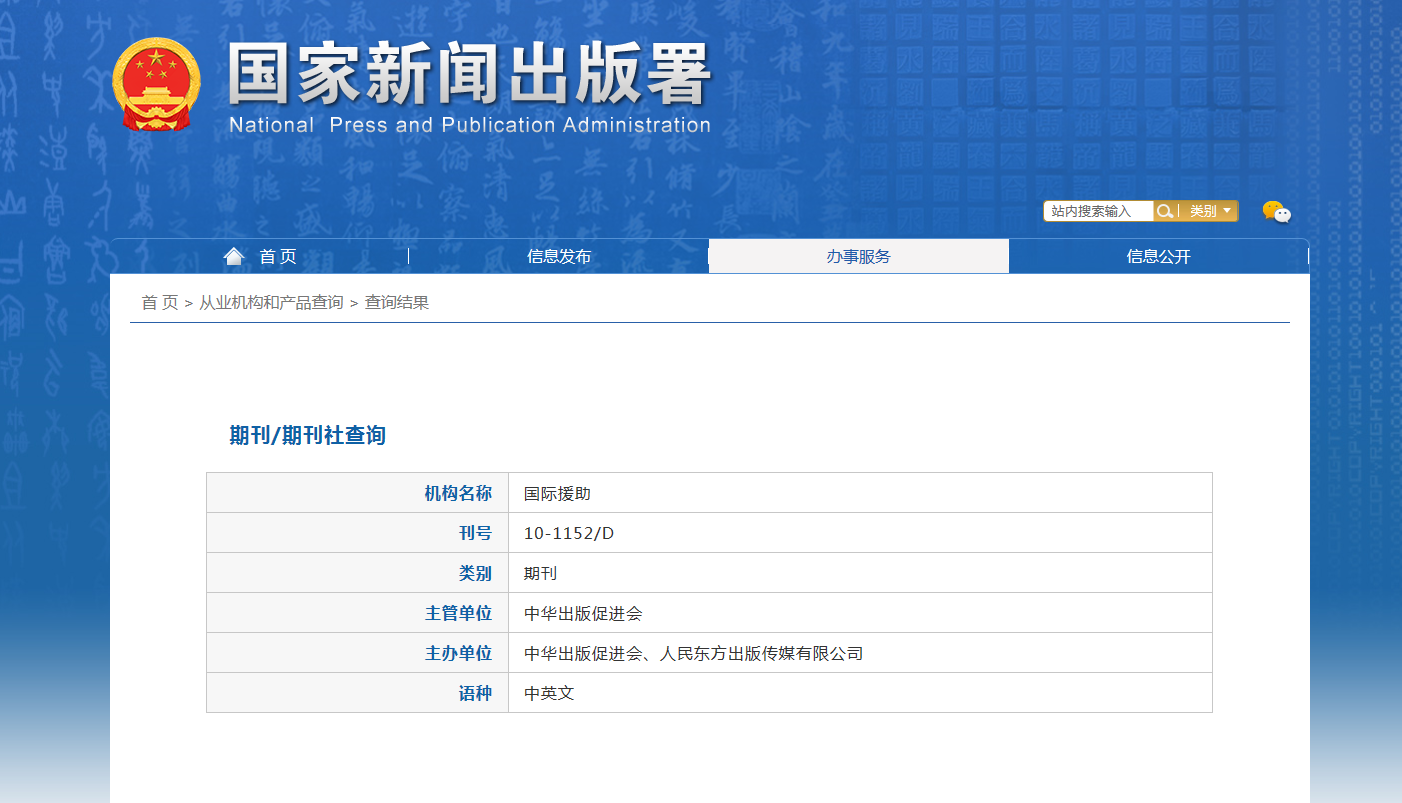Screen dimensions: 1402x803
Task: Switch to the 信息公开 tab
Action: [1159, 255]
